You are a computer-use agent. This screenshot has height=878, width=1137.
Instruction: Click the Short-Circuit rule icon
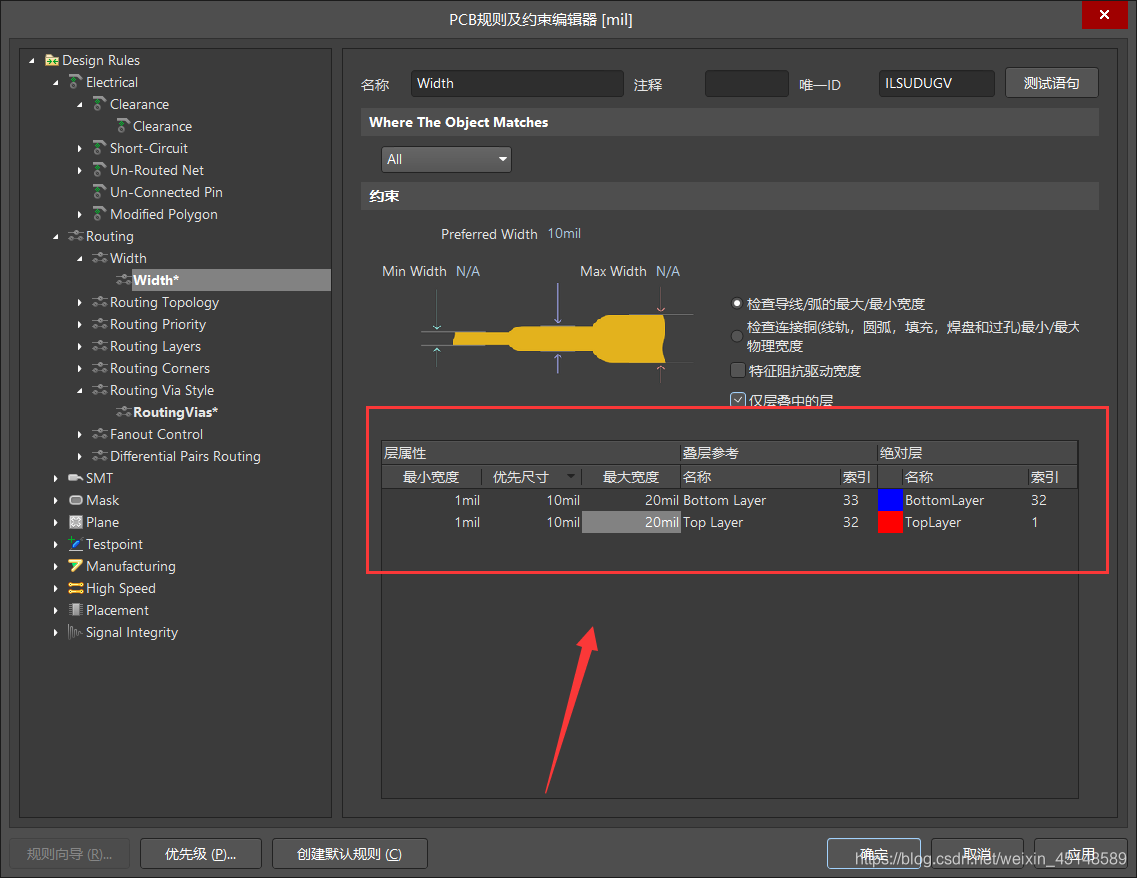[x=100, y=149]
